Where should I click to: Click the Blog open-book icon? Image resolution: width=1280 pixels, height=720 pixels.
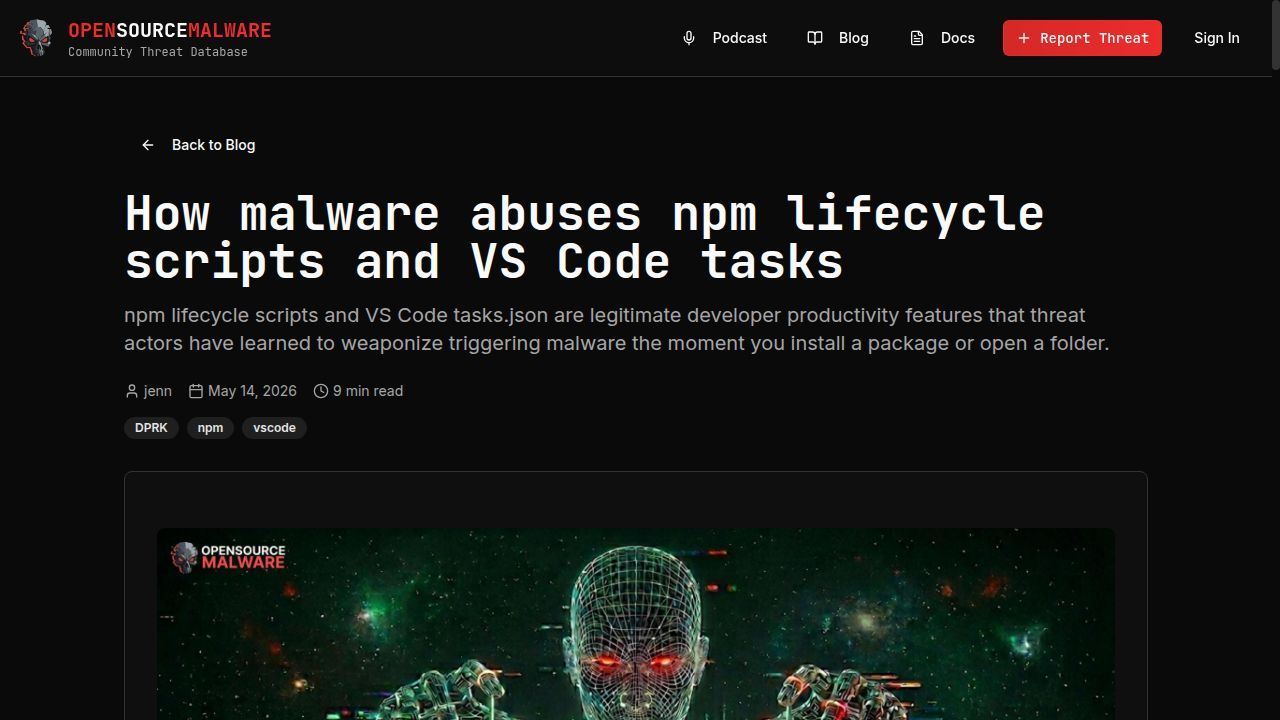pos(815,38)
